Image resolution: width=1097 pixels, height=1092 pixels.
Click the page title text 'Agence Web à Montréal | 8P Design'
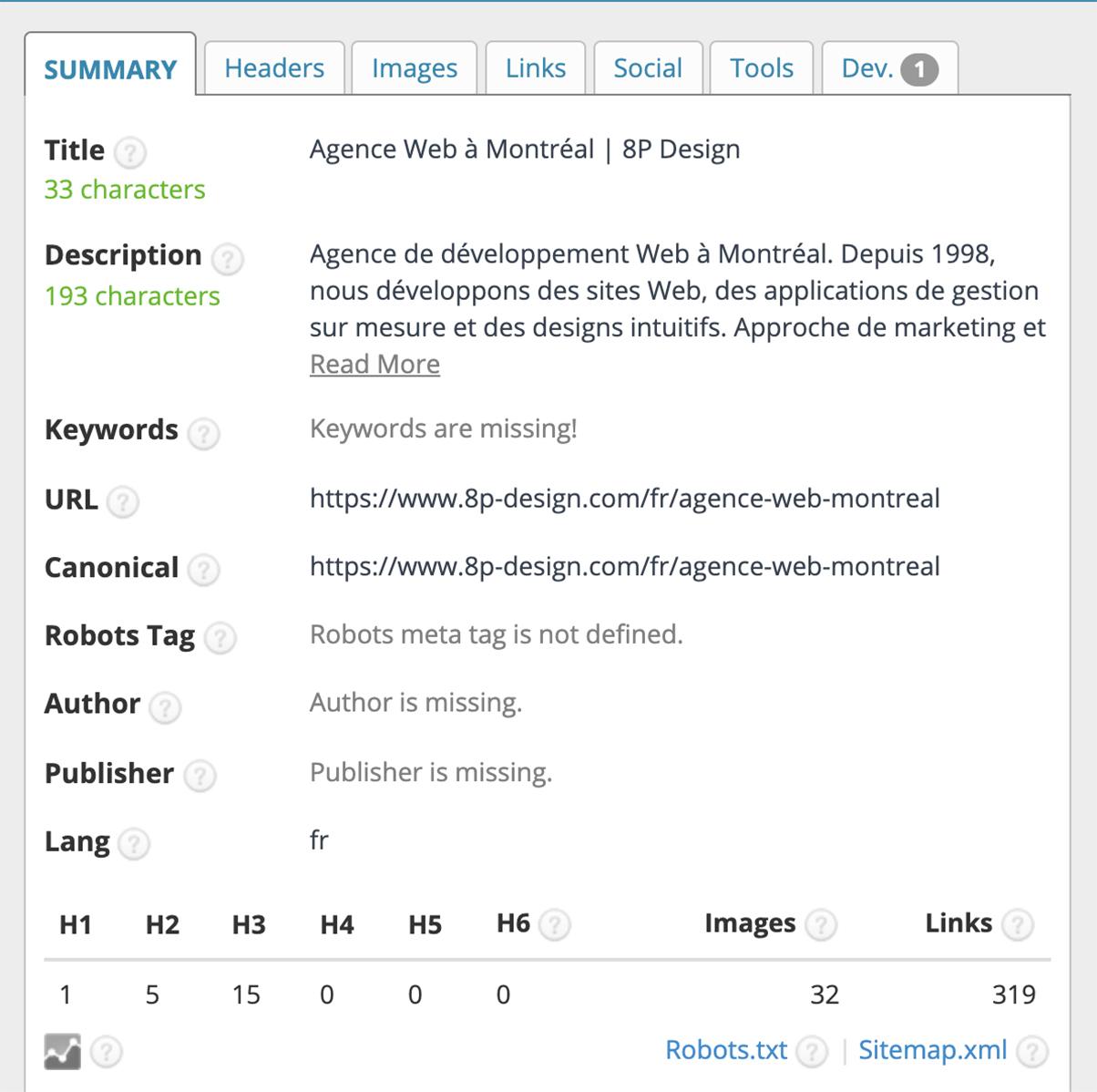(x=525, y=149)
